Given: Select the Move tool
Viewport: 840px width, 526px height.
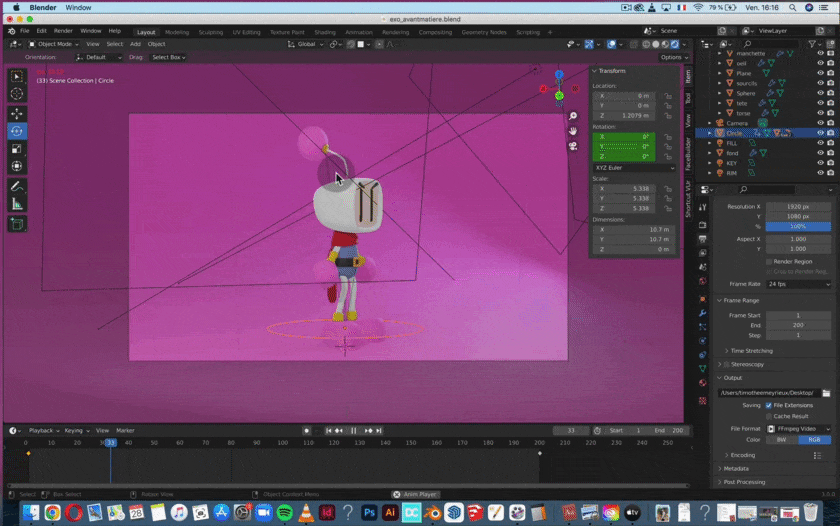Looking at the screenshot, I should (17, 114).
